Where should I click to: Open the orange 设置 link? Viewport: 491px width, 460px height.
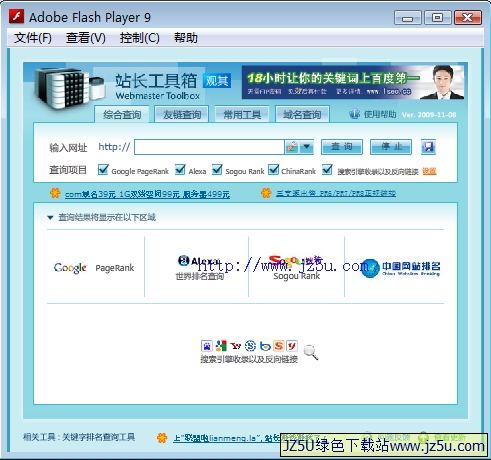tap(429, 171)
